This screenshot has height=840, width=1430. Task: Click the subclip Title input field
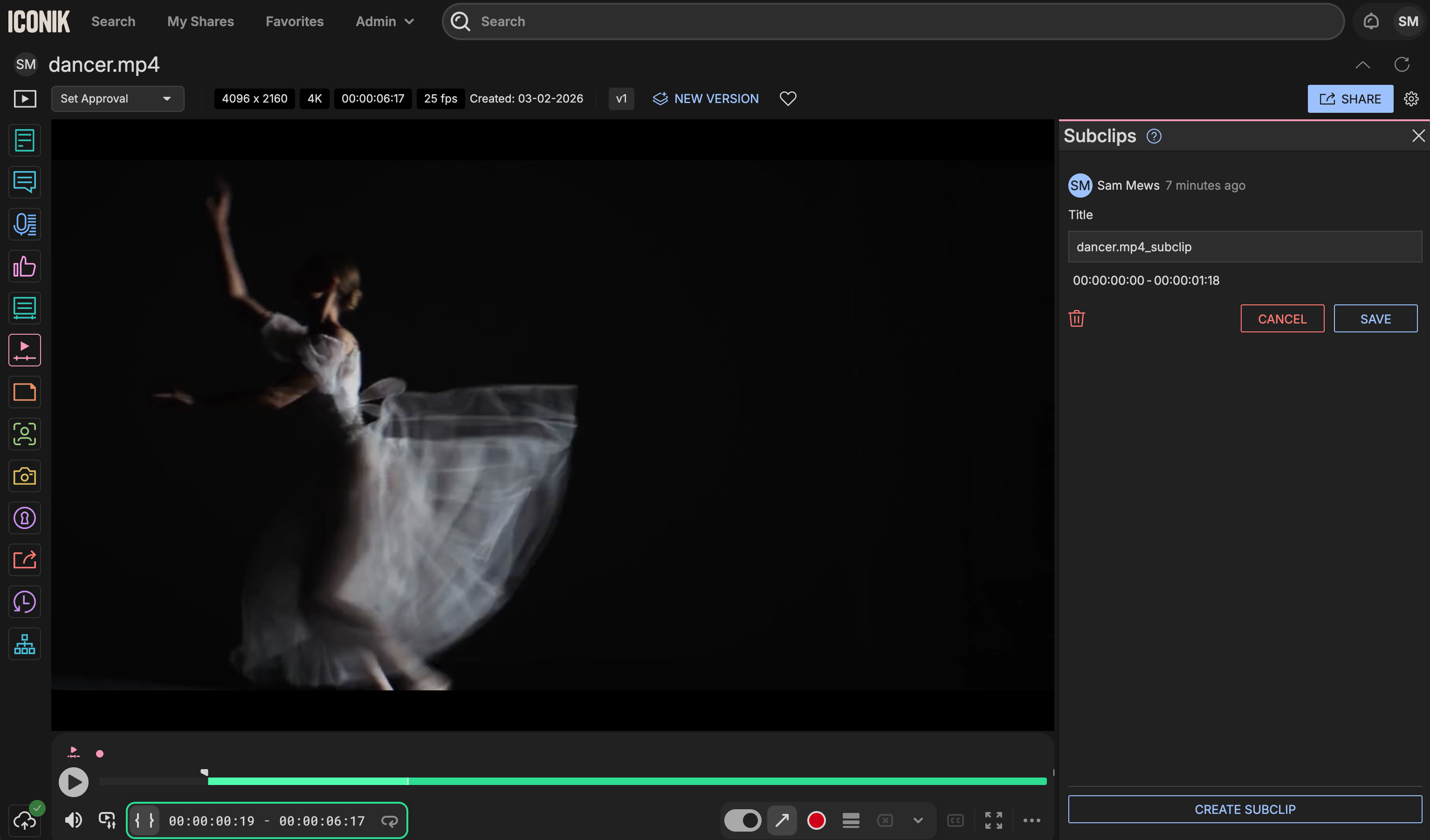1245,246
